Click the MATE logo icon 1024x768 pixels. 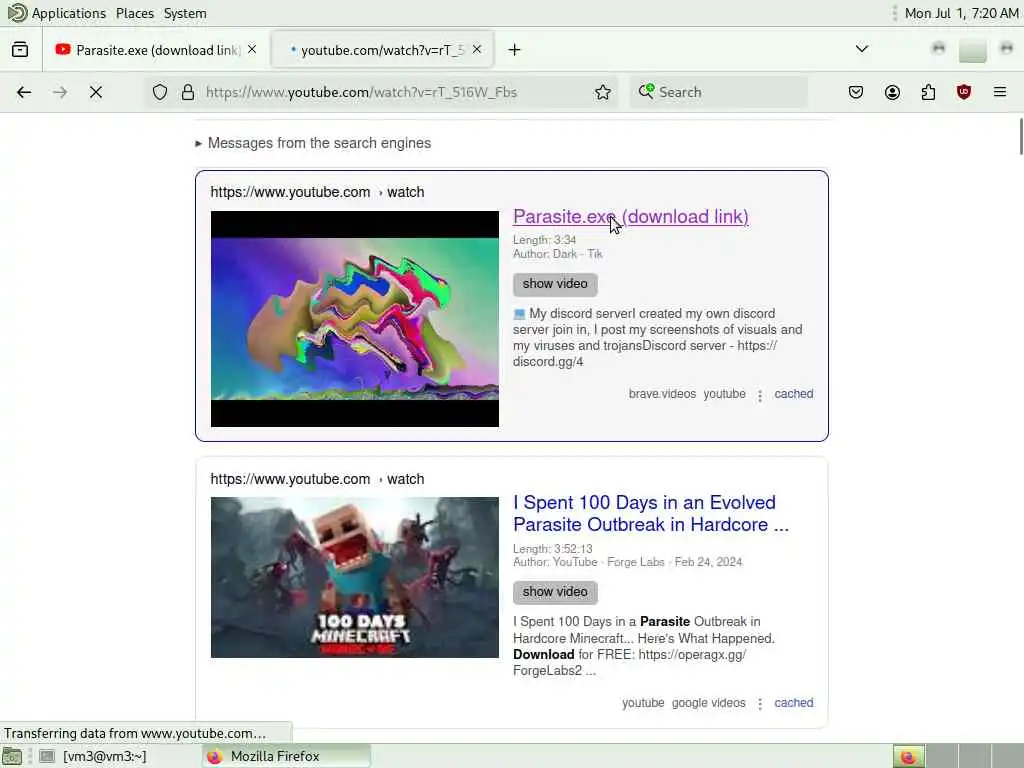point(17,12)
